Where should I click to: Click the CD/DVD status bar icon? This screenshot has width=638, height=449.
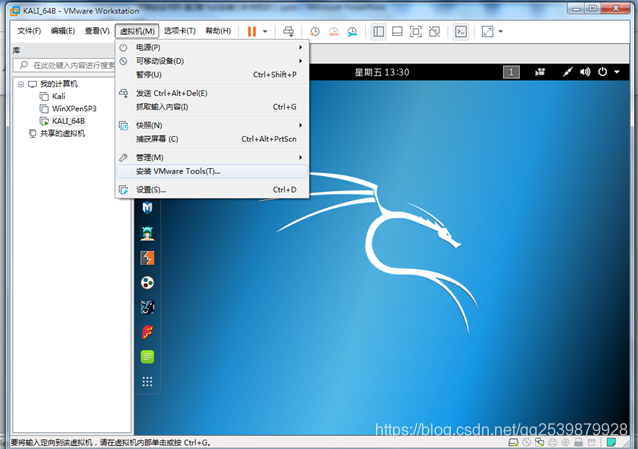pyautogui.click(x=527, y=442)
